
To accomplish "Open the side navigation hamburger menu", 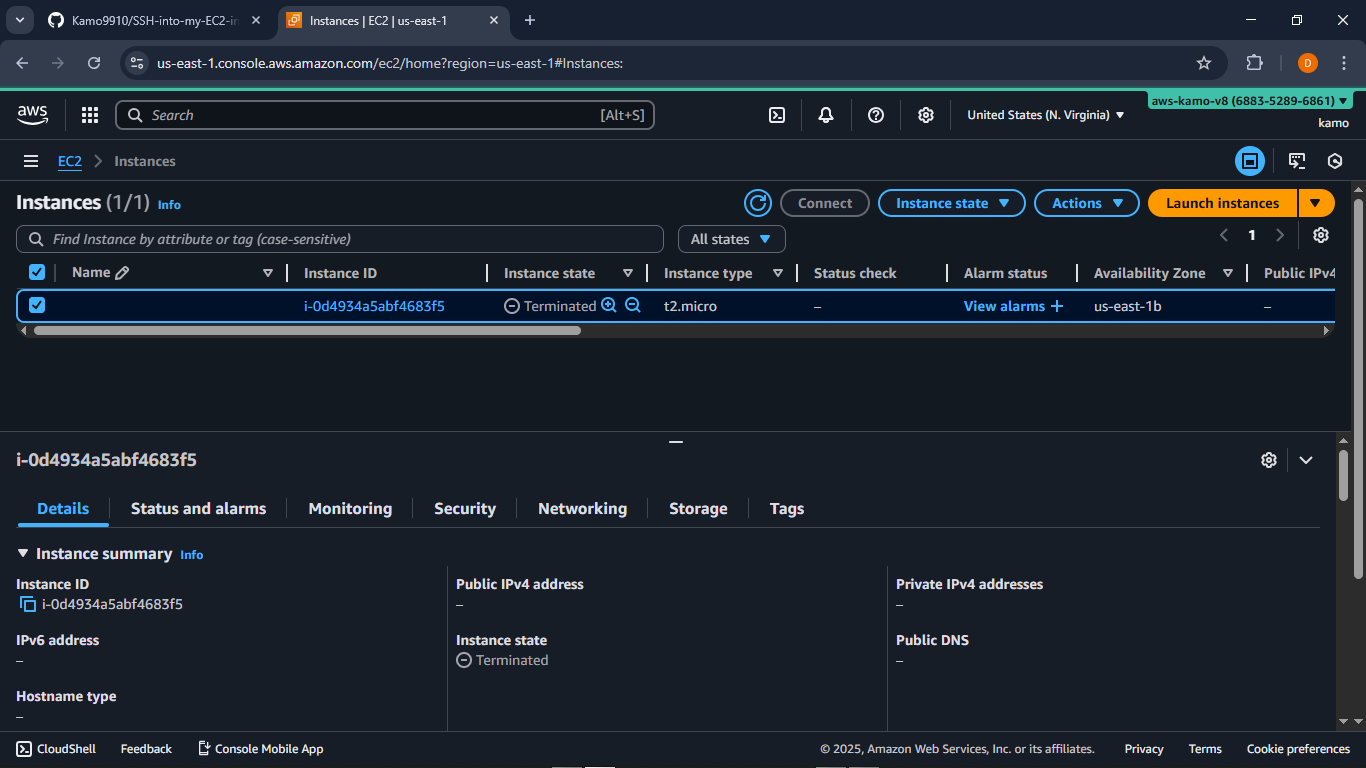I will 31,161.
